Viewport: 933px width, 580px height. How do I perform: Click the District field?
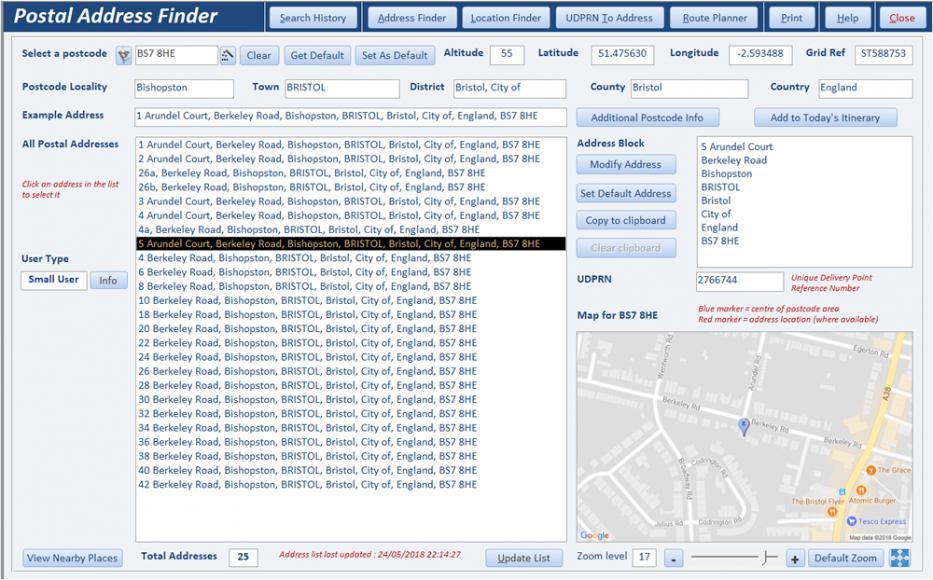point(510,88)
